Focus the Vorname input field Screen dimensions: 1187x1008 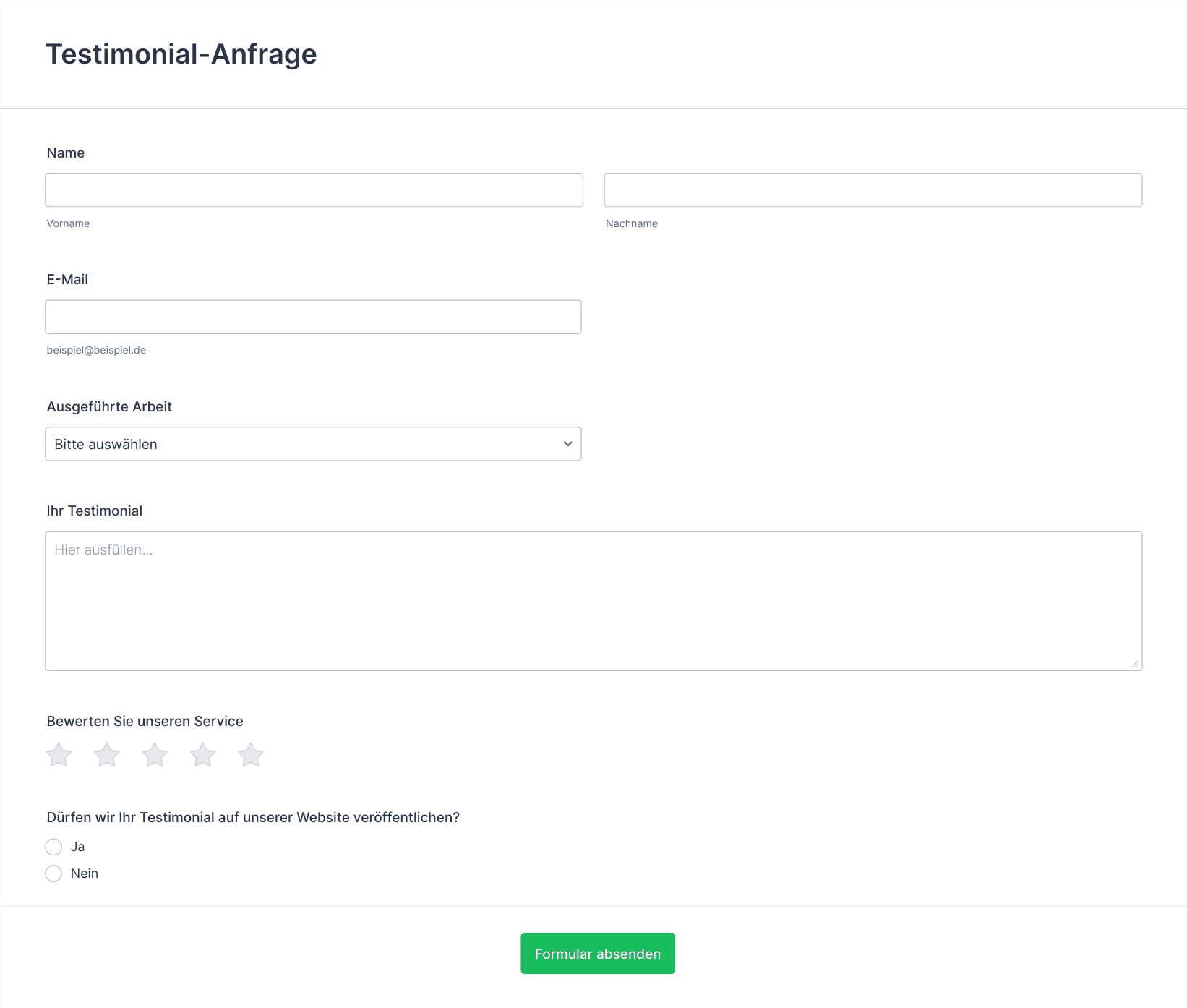(314, 190)
